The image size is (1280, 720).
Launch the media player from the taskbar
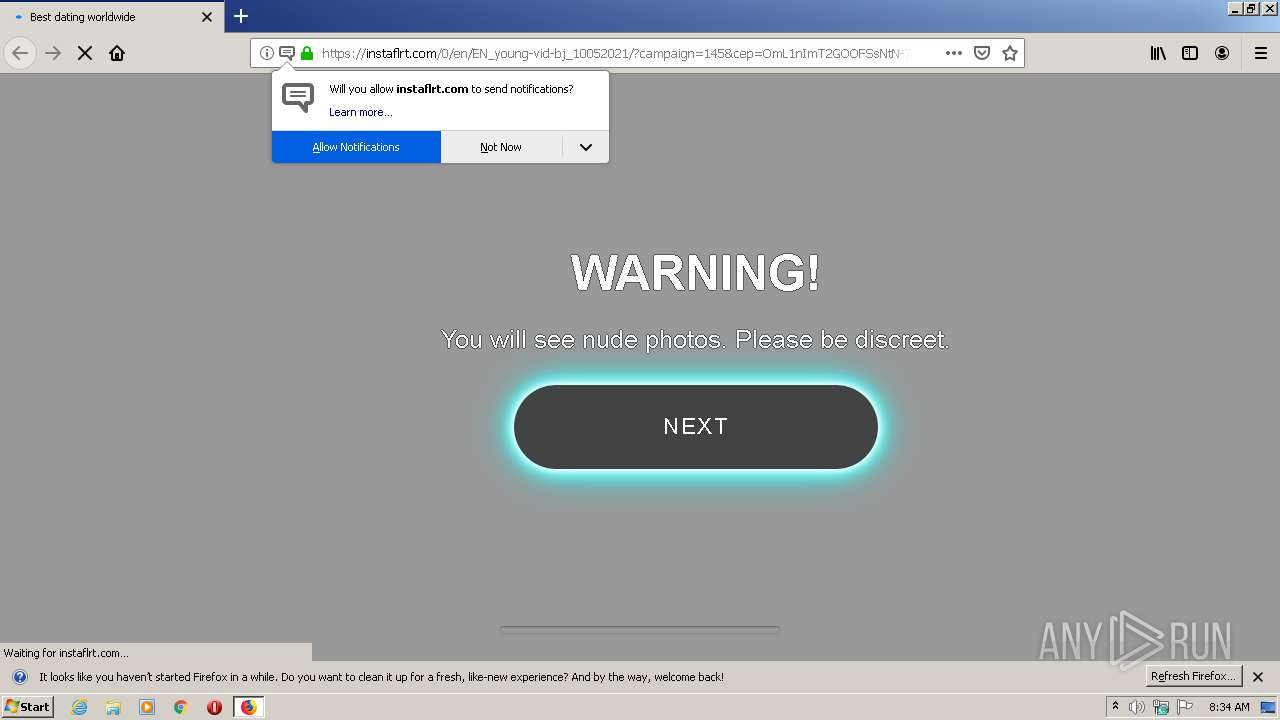tap(147, 707)
